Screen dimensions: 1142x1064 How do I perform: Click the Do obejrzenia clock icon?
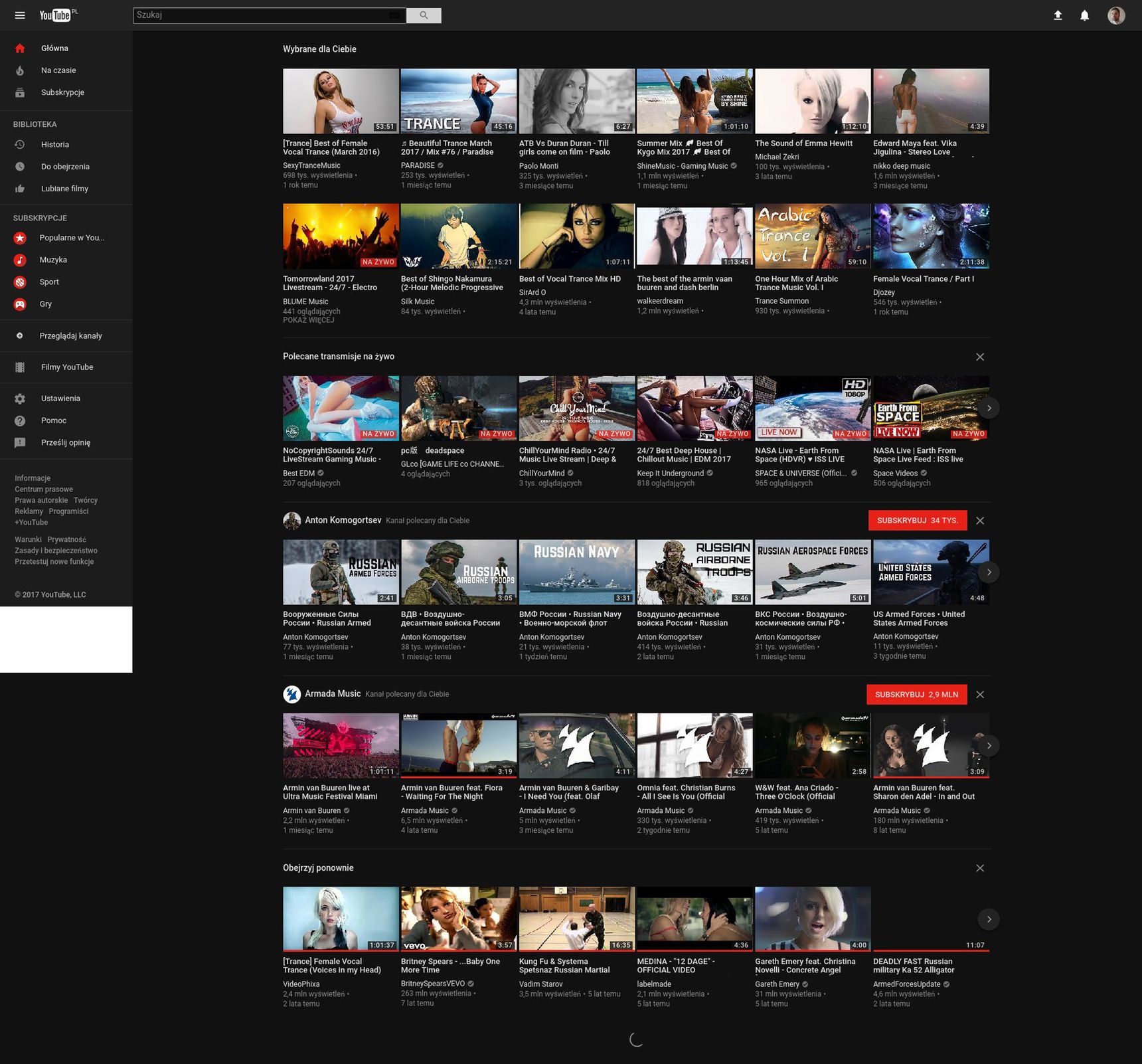click(20, 167)
